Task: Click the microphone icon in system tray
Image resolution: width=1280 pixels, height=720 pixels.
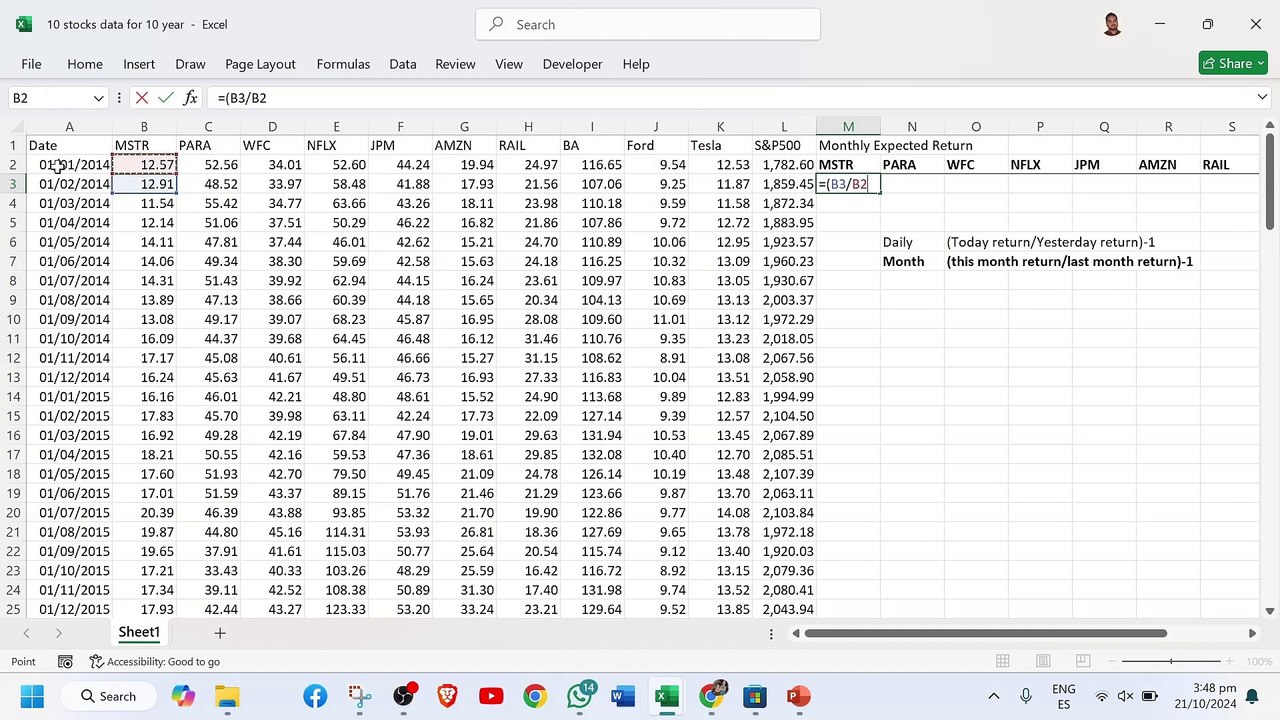Action: [x=1025, y=696]
